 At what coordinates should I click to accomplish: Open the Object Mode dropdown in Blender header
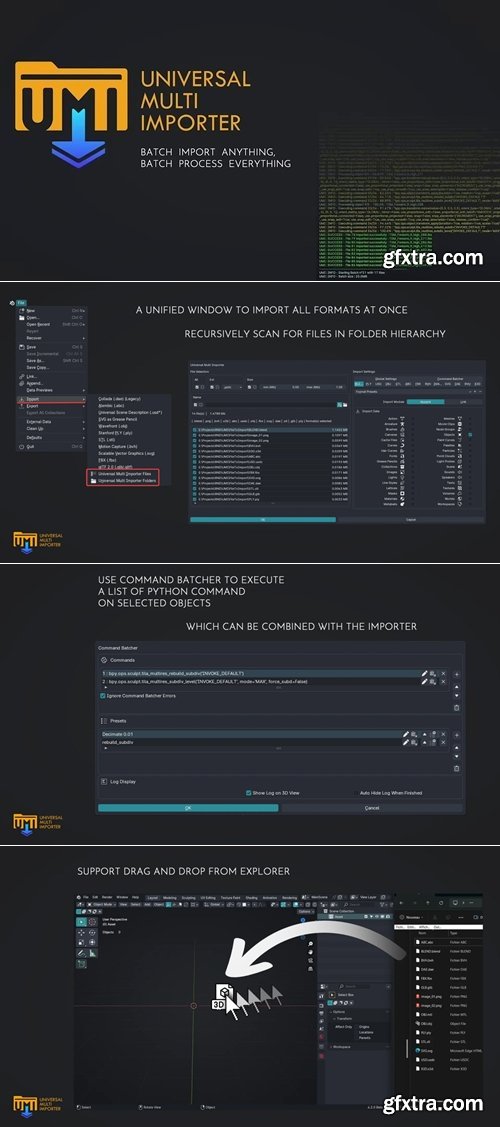pyautogui.click(x=101, y=904)
